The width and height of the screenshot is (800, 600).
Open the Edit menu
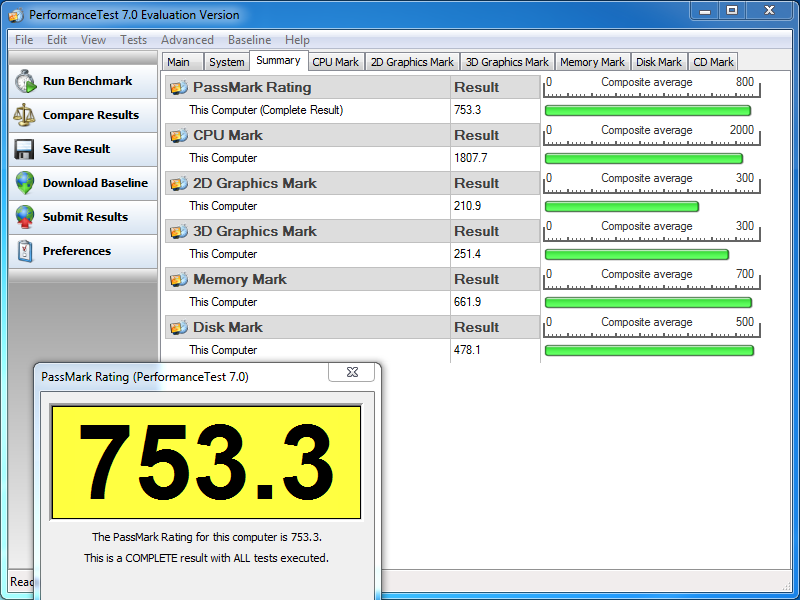[x=57, y=40]
